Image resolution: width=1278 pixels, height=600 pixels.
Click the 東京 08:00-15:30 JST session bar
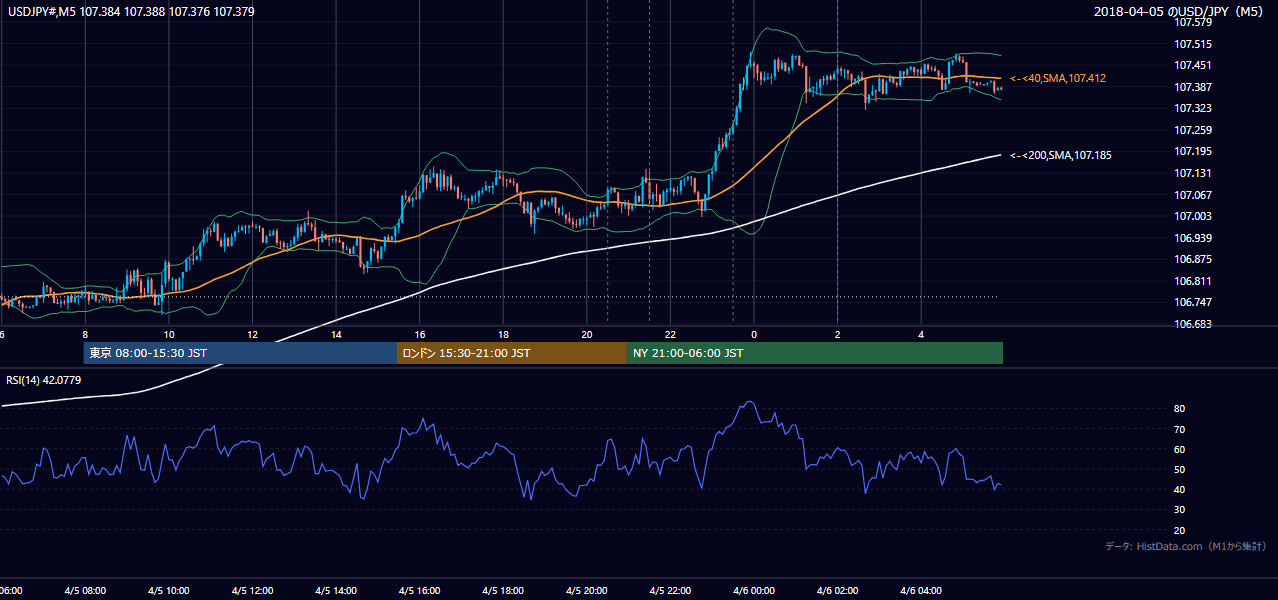240,353
